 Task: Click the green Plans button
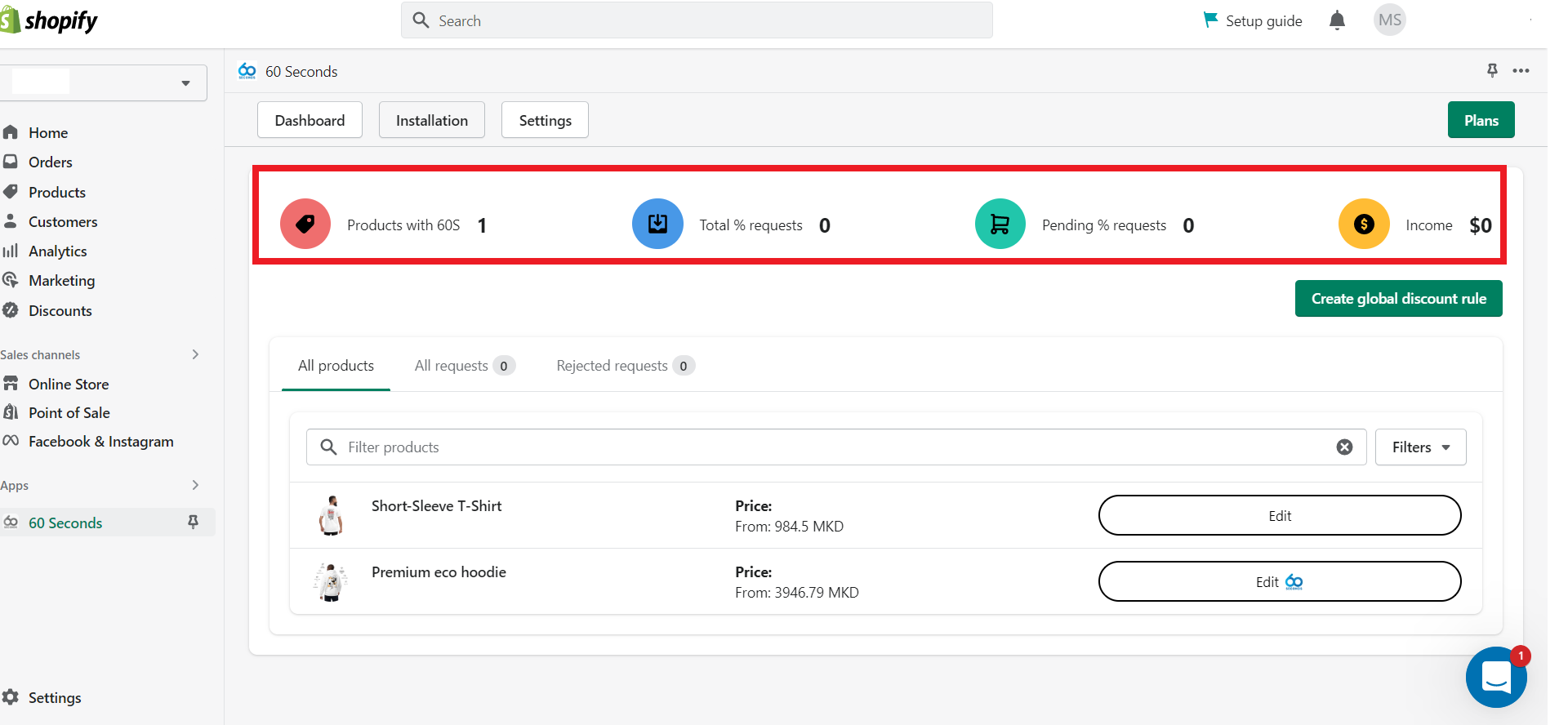[x=1481, y=121]
